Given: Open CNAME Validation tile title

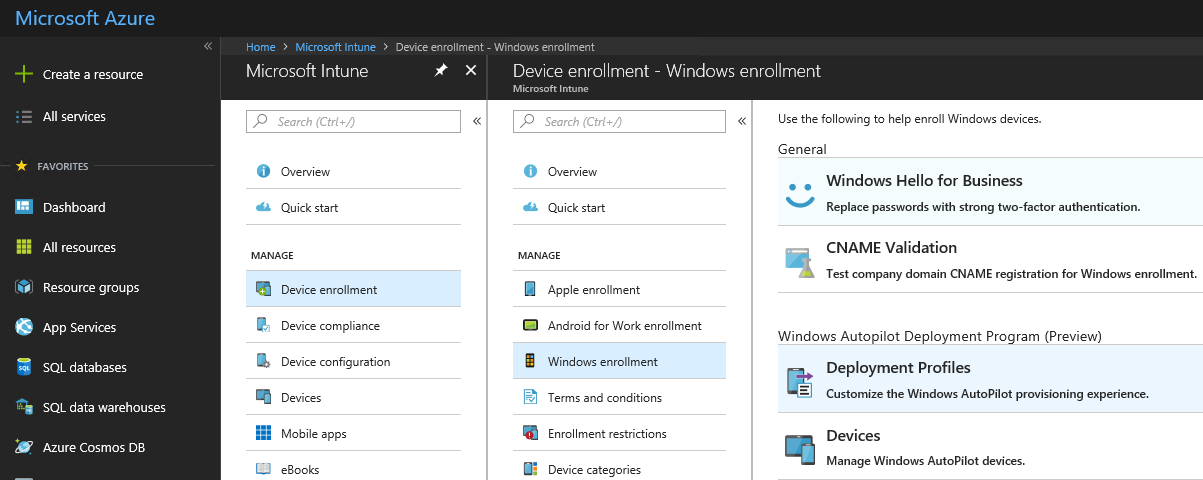Looking at the screenshot, I should click(891, 248).
